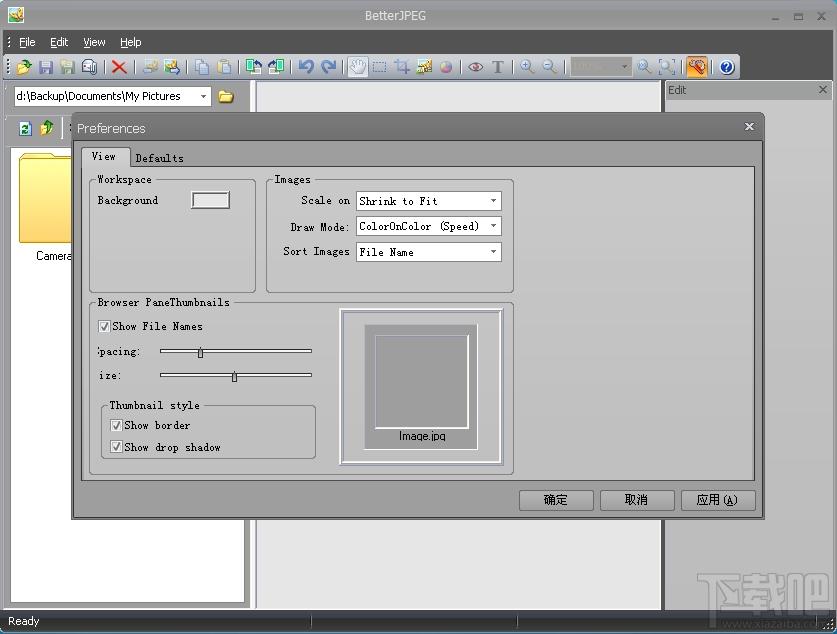Switch to the Defaults tab in Preferences
This screenshot has height=634, width=837.
point(160,158)
